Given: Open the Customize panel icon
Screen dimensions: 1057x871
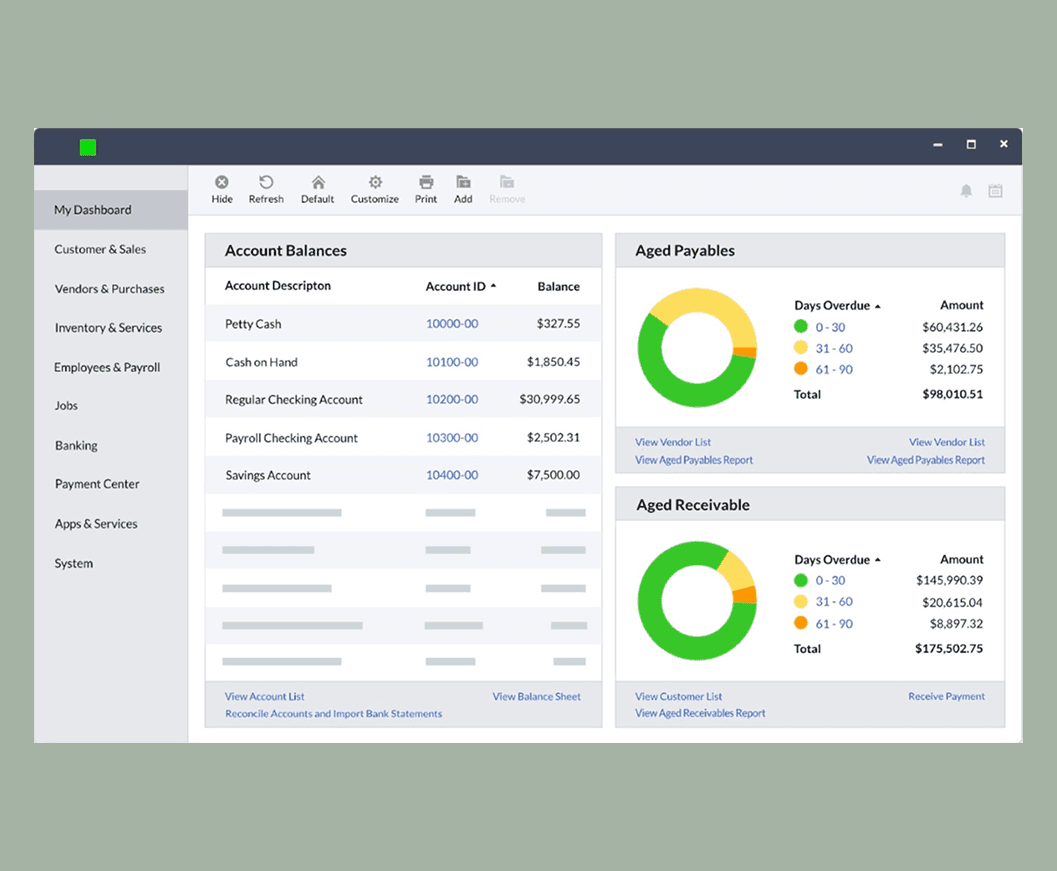Looking at the screenshot, I should [374, 189].
